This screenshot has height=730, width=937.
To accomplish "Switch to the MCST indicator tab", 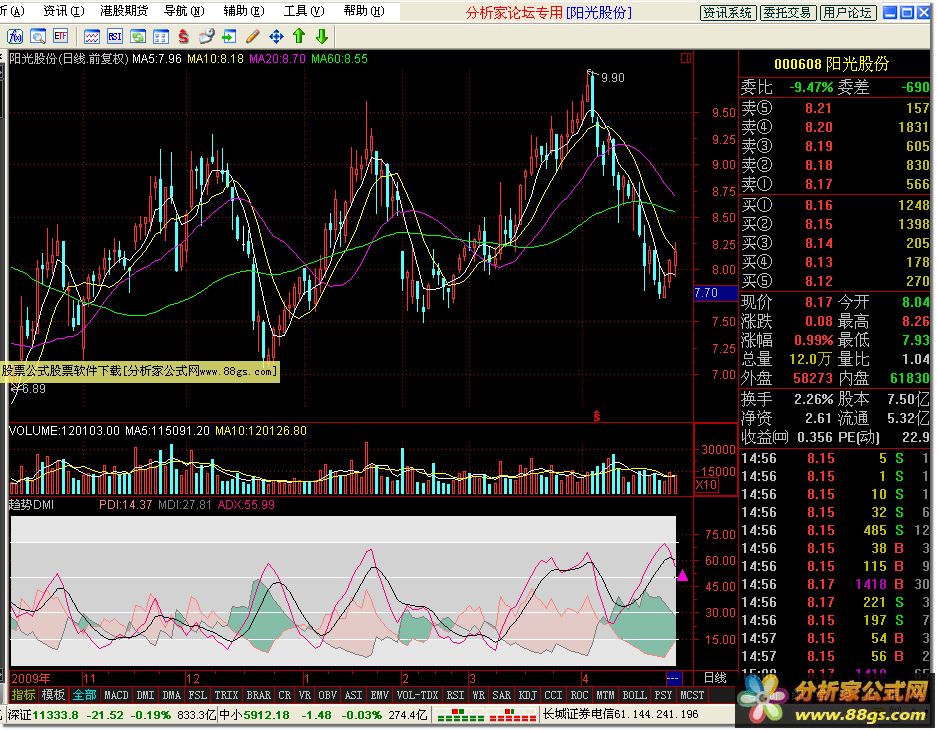I will click(692, 695).
